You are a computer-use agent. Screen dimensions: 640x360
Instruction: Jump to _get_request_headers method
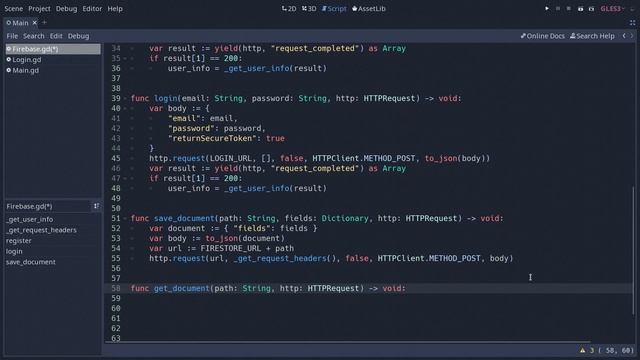[x=41, y=230]
